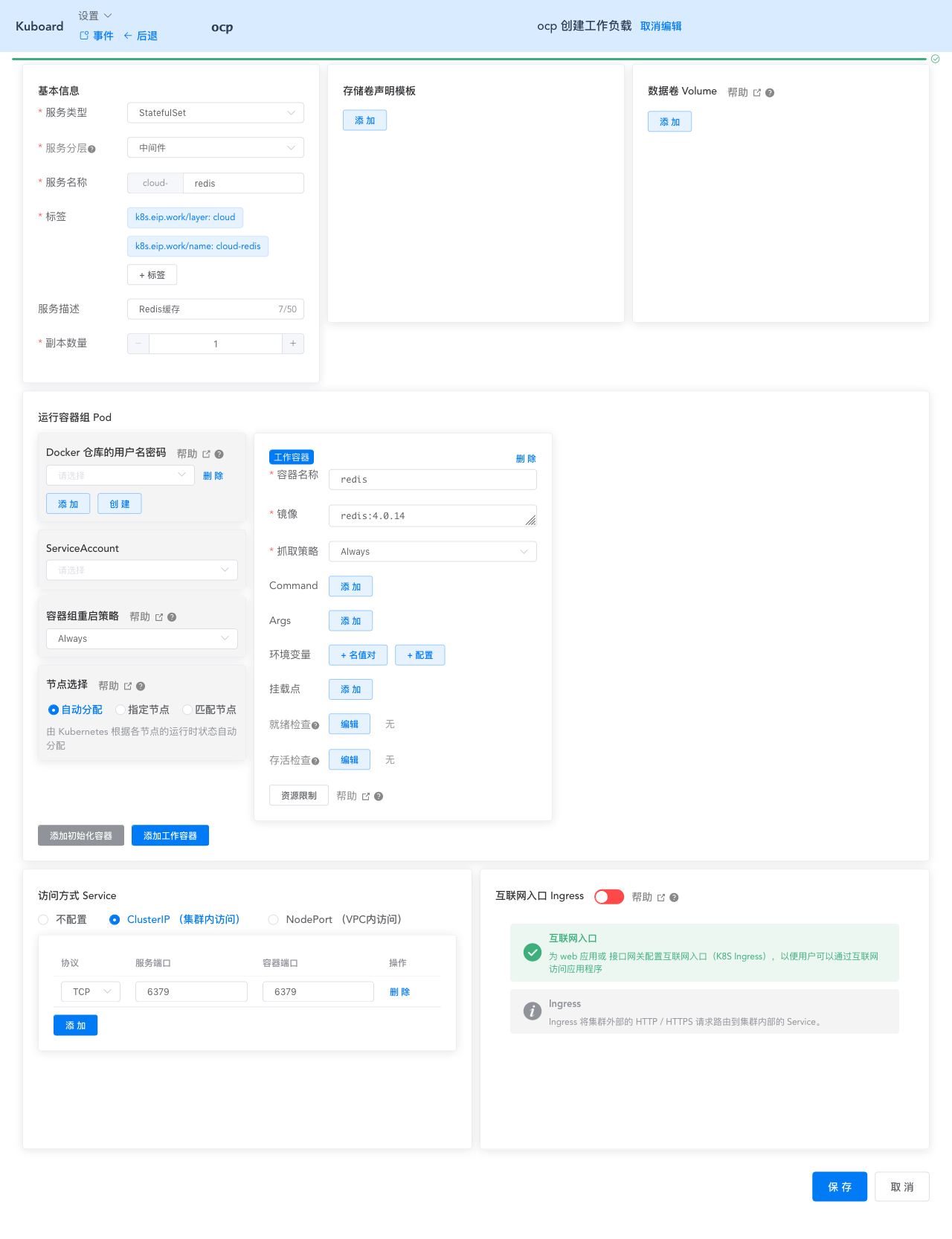Open Docker 仓库 secret 请选择 dropdown

[x=120, y=475]
